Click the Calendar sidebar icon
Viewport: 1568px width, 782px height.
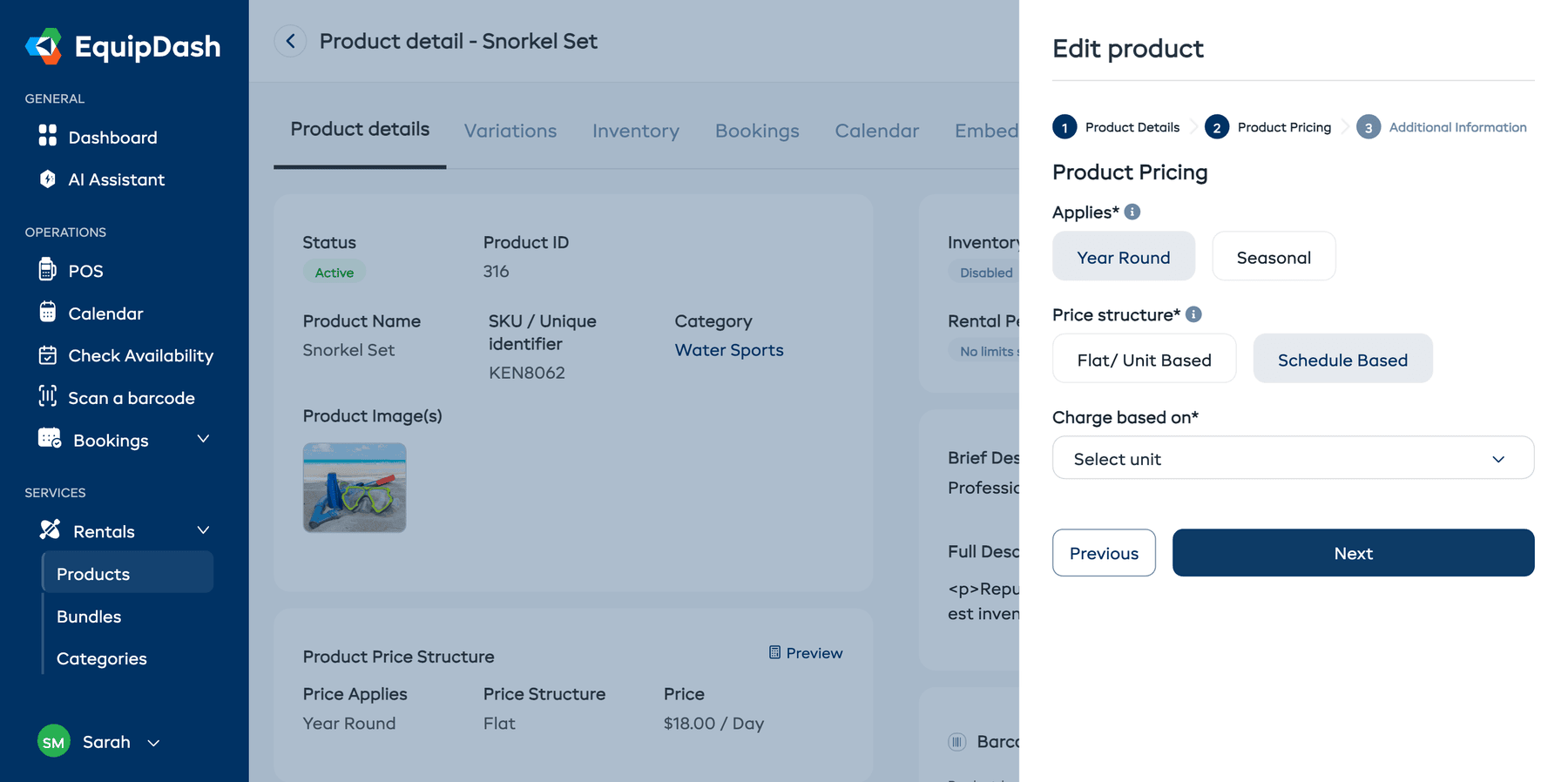(x=48, y=312)
